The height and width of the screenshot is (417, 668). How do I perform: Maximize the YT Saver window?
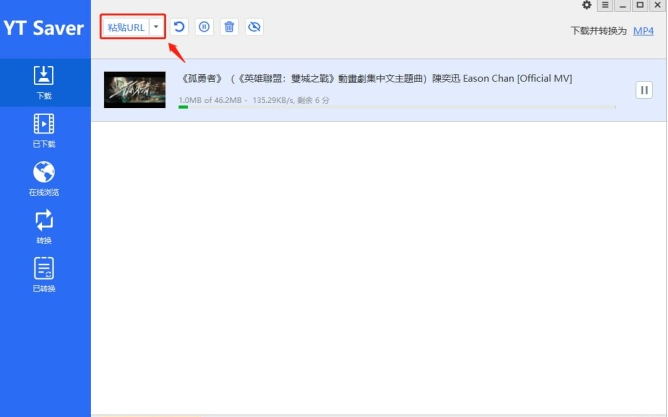pyautogui.click(x=639, y=6)
